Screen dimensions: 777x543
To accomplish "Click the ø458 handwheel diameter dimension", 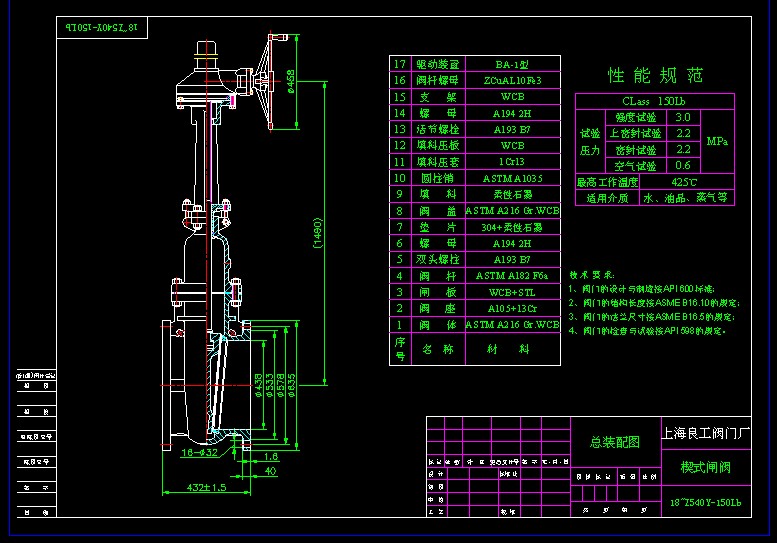I will click(290, 81).
